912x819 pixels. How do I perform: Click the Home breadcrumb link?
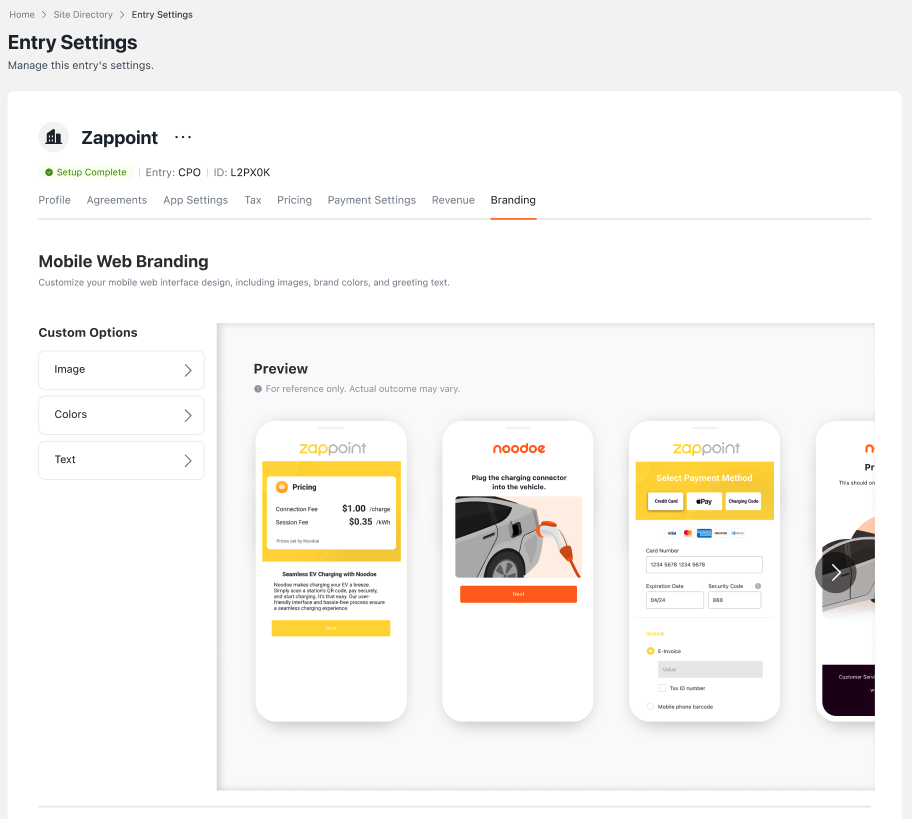(21, 15)
